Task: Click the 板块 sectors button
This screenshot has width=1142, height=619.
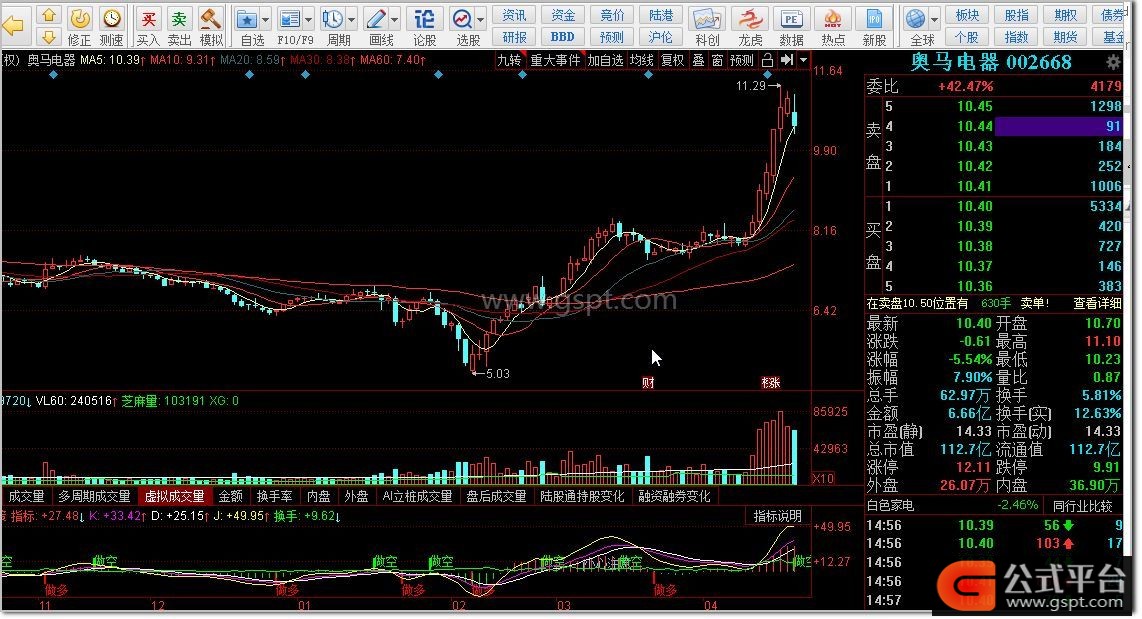Action: point(967,15)
